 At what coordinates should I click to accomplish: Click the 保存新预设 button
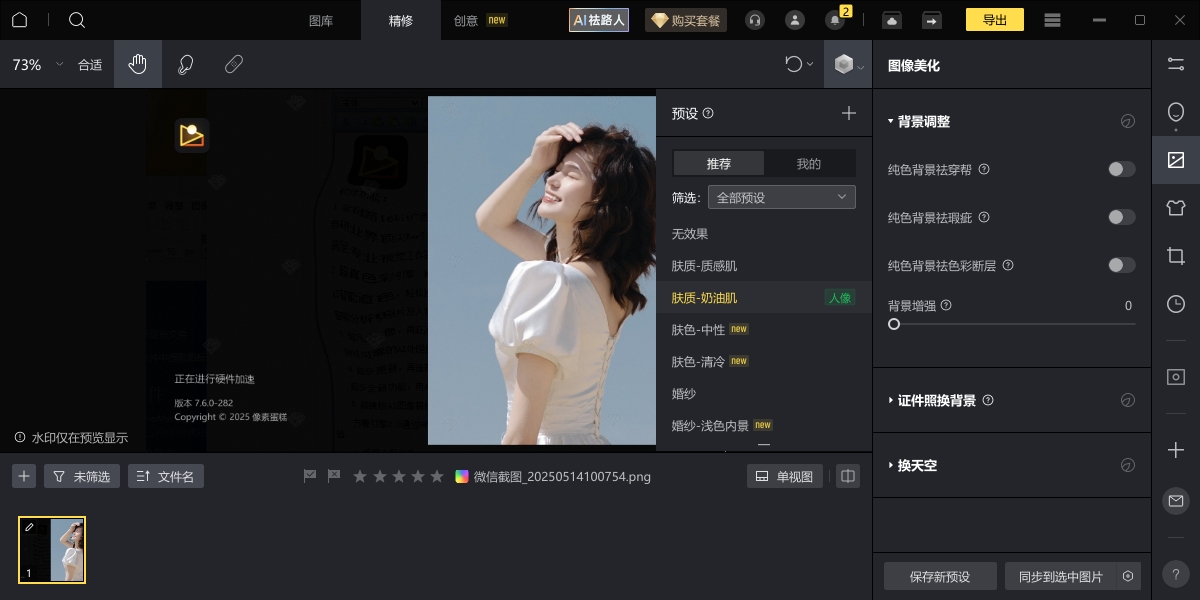[939, 576]
